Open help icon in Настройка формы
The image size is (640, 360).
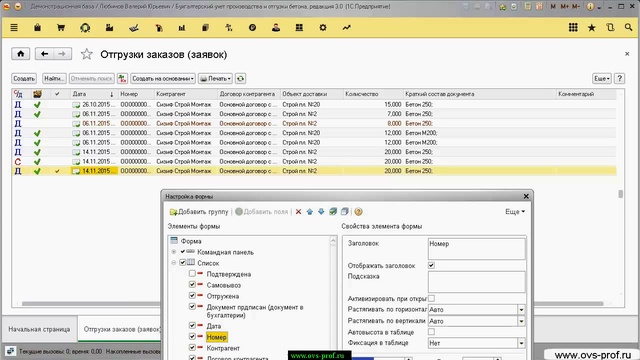358,211
